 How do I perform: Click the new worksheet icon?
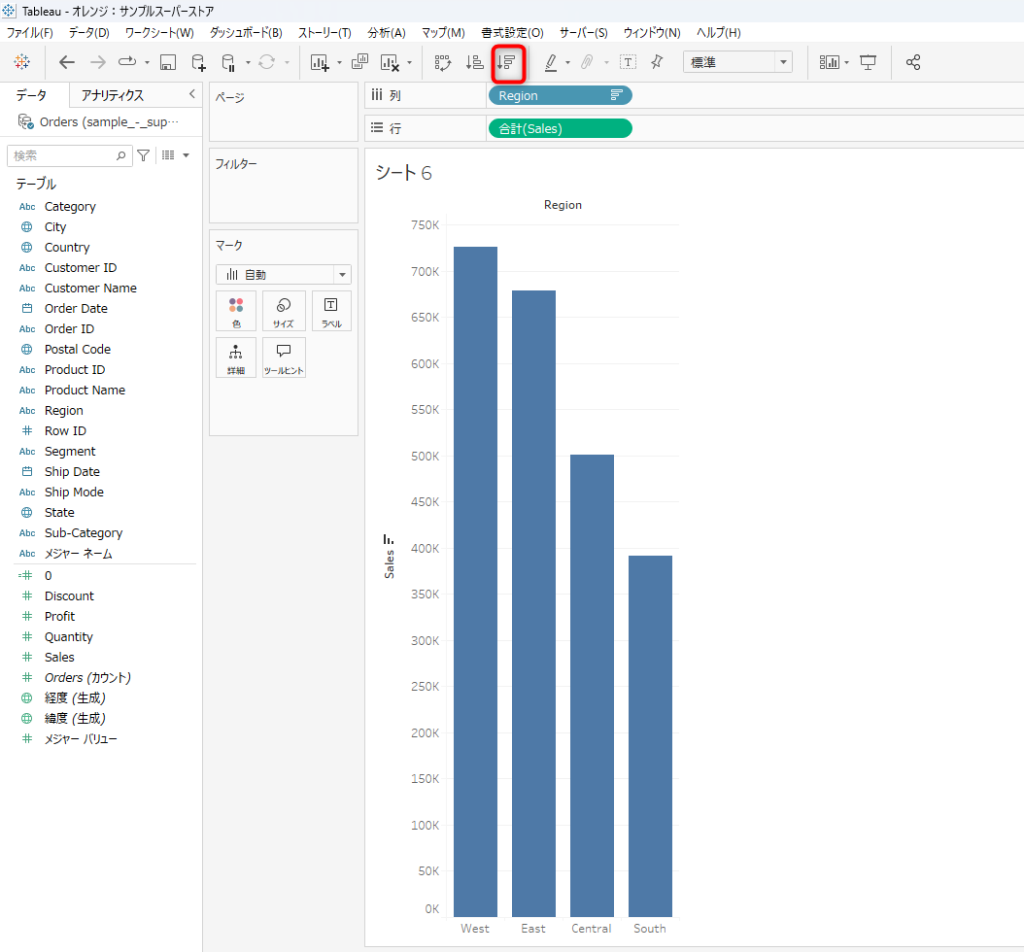pos(320,62)
